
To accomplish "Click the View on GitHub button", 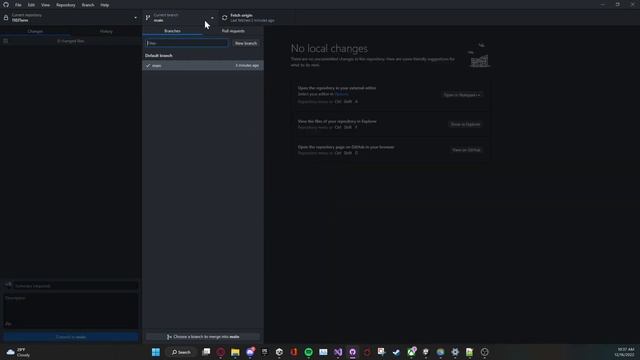I will [x=466, y=150].
